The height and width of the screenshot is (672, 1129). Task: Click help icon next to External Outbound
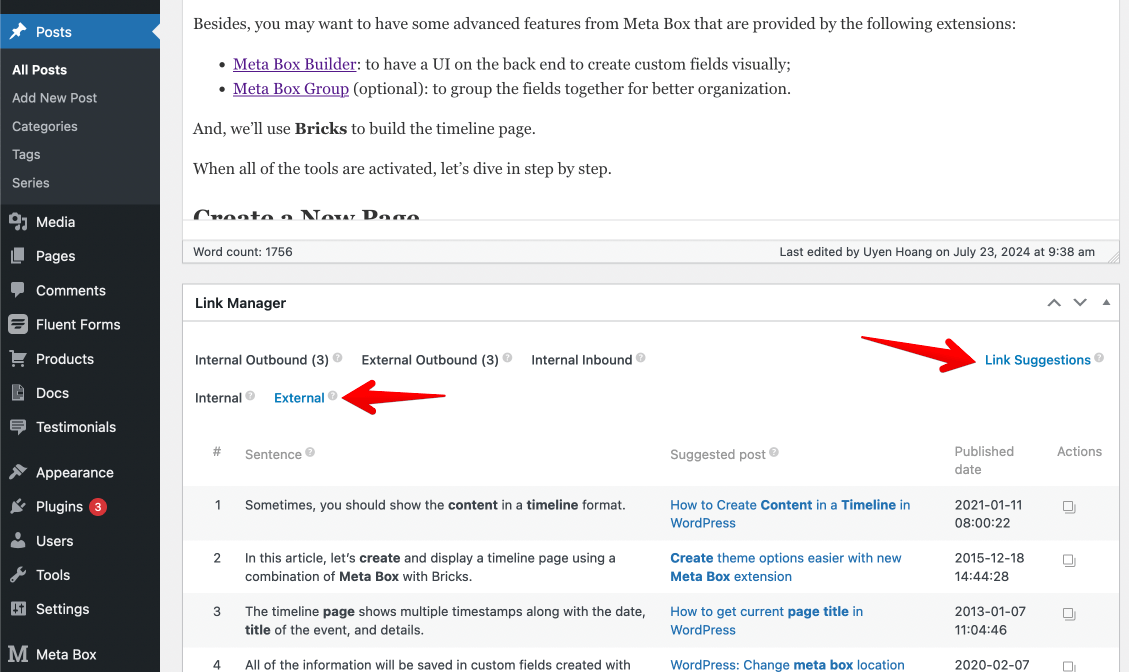point(508,357)
